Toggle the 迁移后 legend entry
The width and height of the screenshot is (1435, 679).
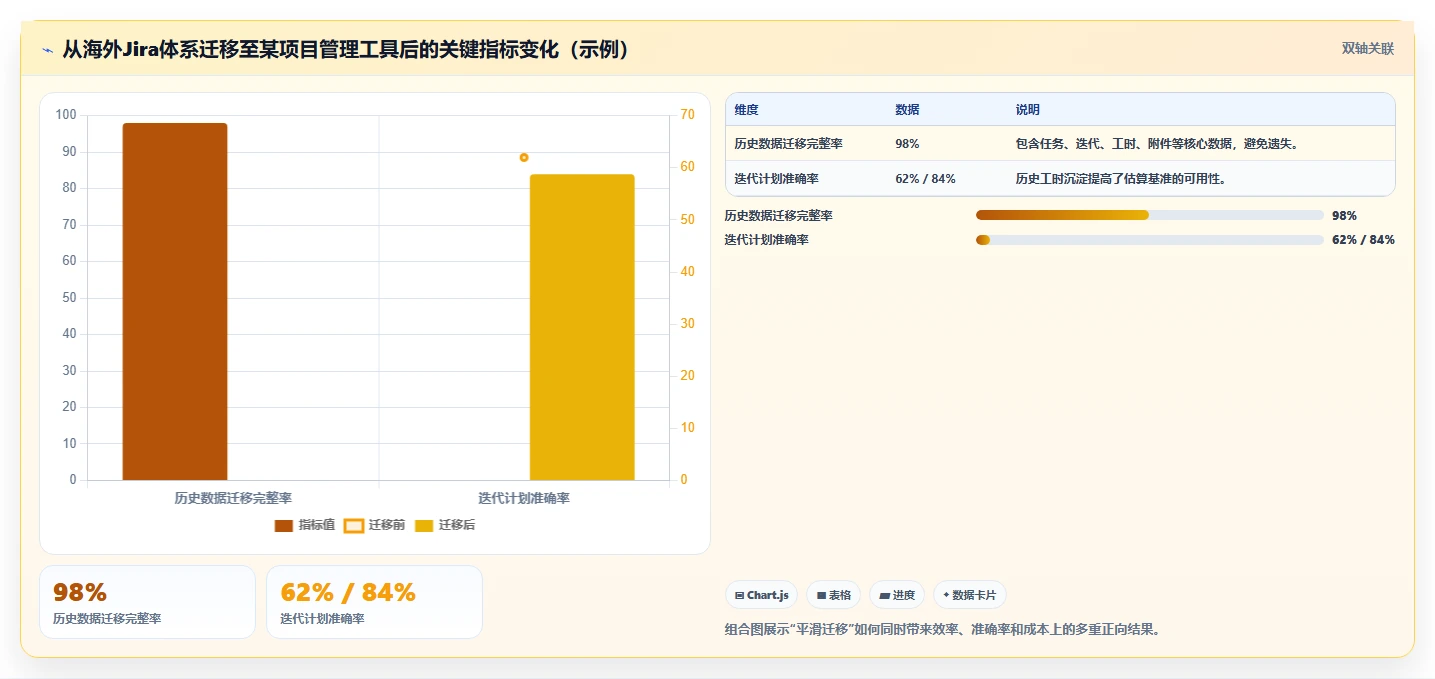(445, 525)
